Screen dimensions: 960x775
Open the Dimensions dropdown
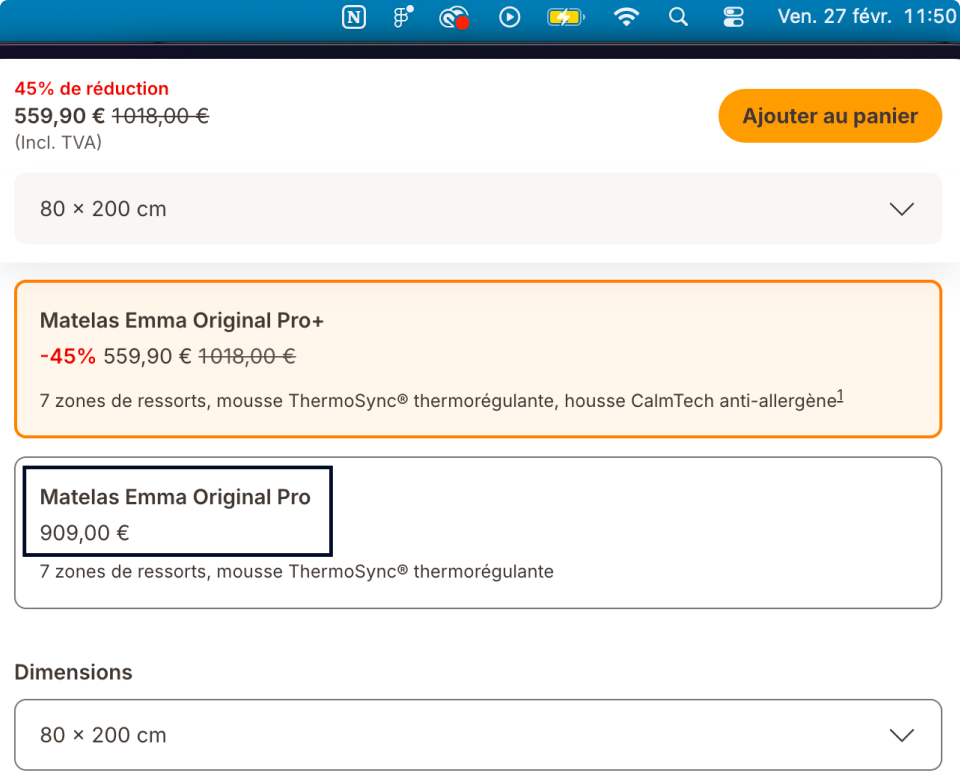(478, 735)
